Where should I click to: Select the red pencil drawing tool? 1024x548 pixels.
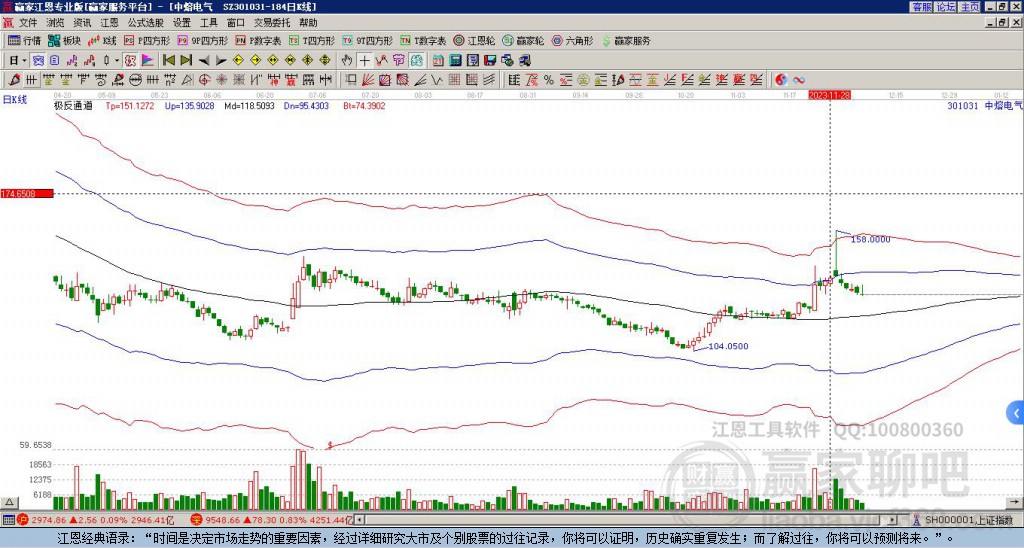tap(14, 80)
